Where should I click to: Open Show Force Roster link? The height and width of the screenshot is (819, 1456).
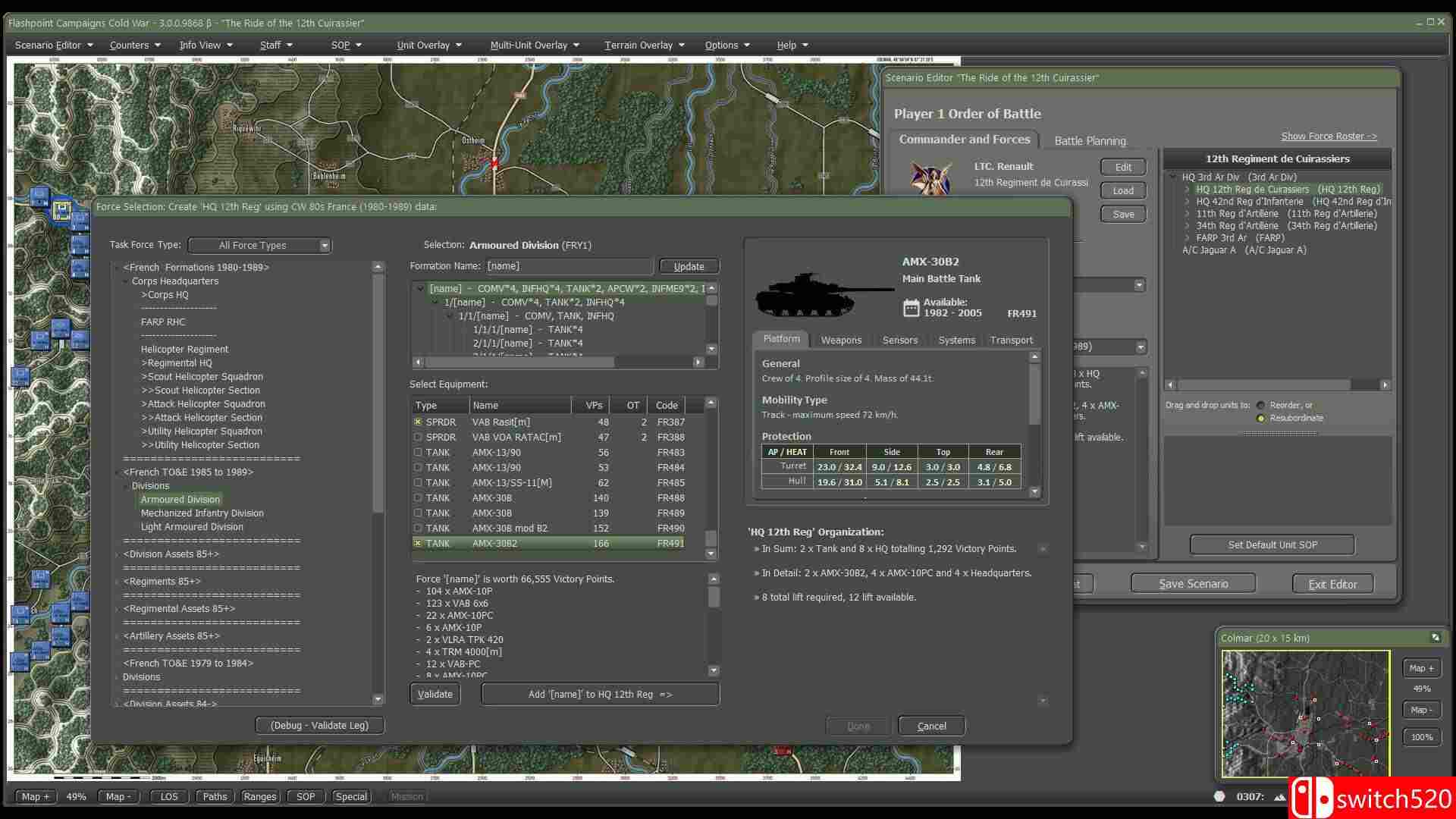coord(1329,136)
